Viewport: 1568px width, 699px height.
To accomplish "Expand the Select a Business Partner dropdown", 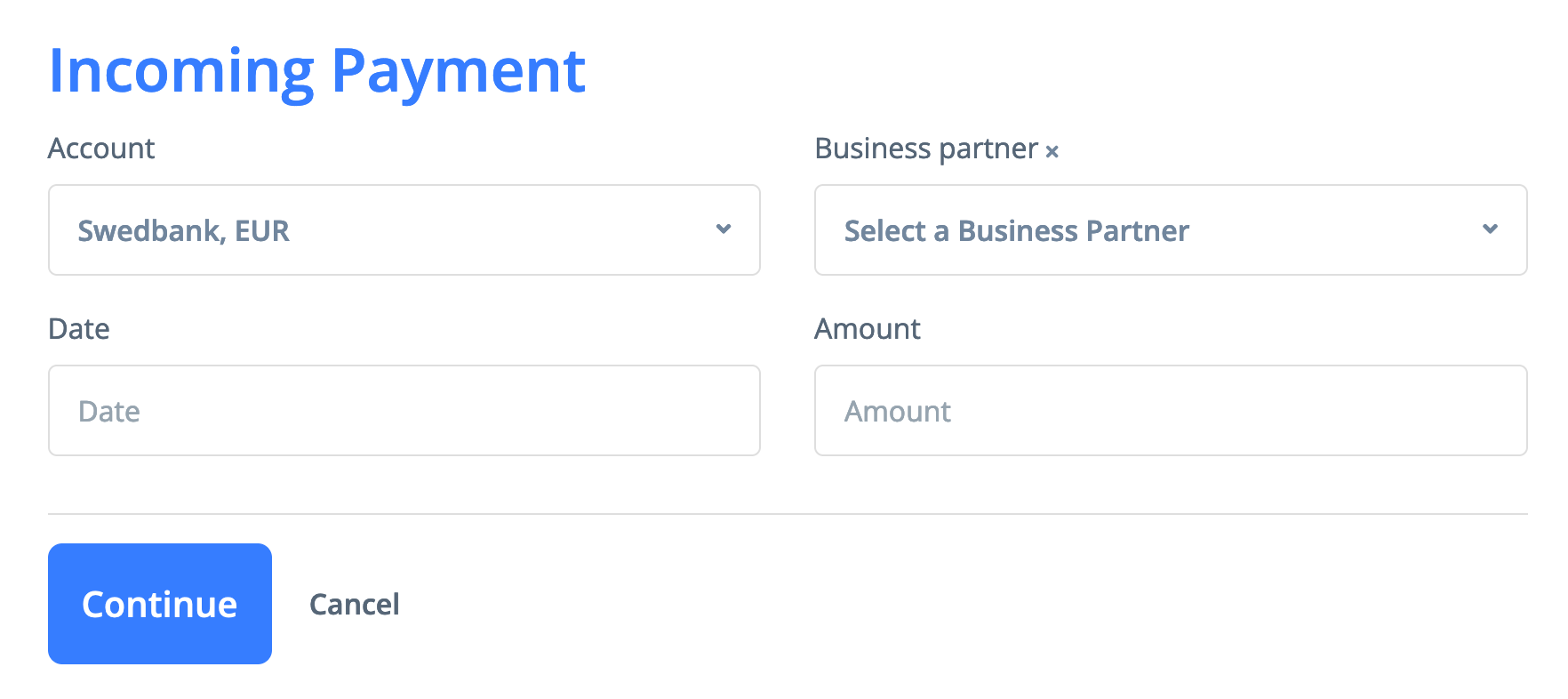I will [1170, 229].
